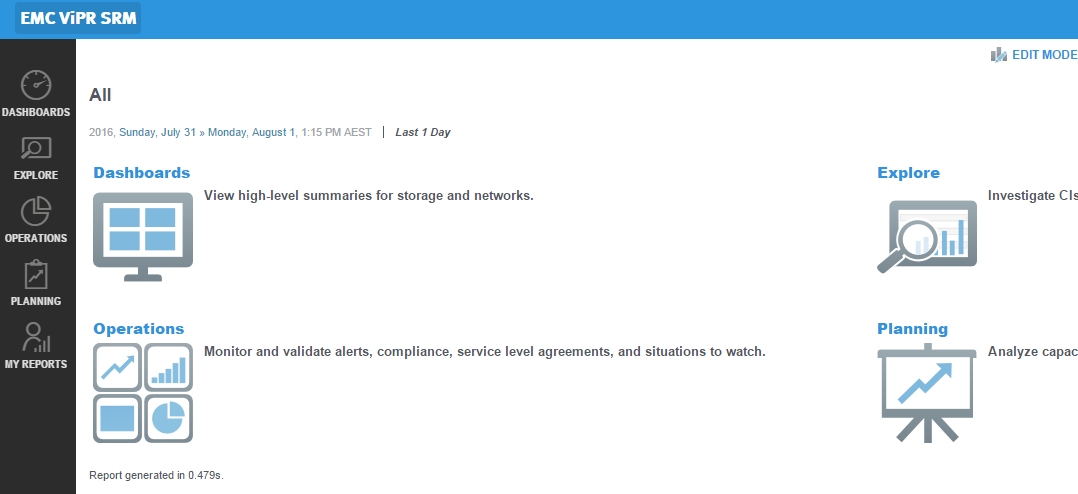Open the Dashboards heading link
The height and width of the screenshot is (494, 1078).
pyautogui.click(x=142, y=173)
